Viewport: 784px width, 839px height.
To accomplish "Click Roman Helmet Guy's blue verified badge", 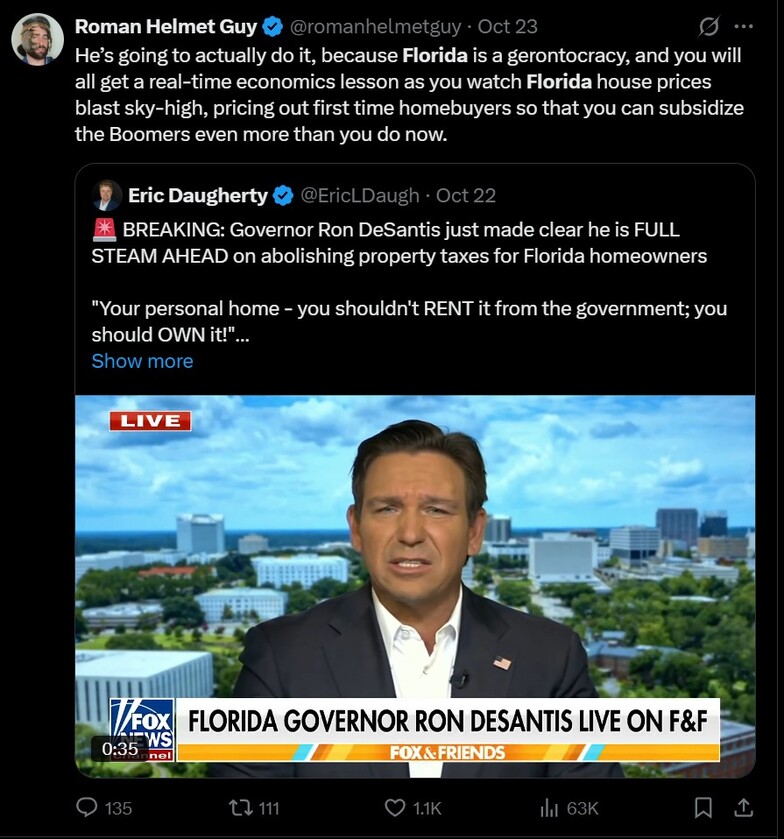I will 273,26.
